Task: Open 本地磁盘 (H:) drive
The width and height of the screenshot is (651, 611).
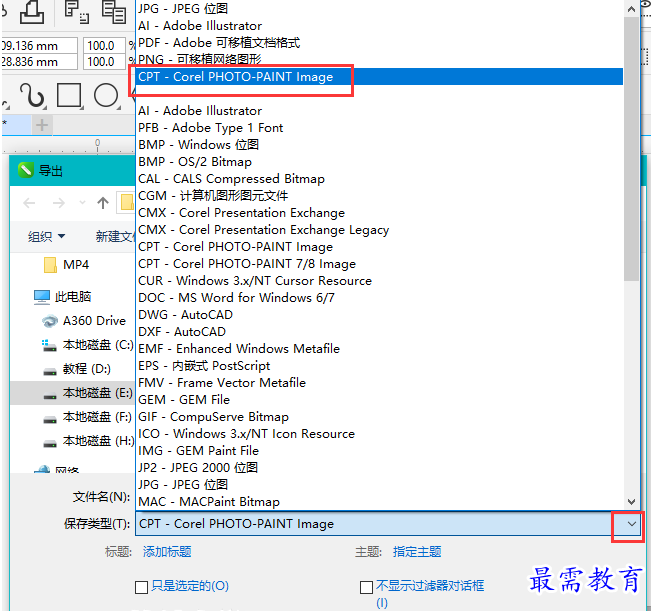Action: point(88,441)
